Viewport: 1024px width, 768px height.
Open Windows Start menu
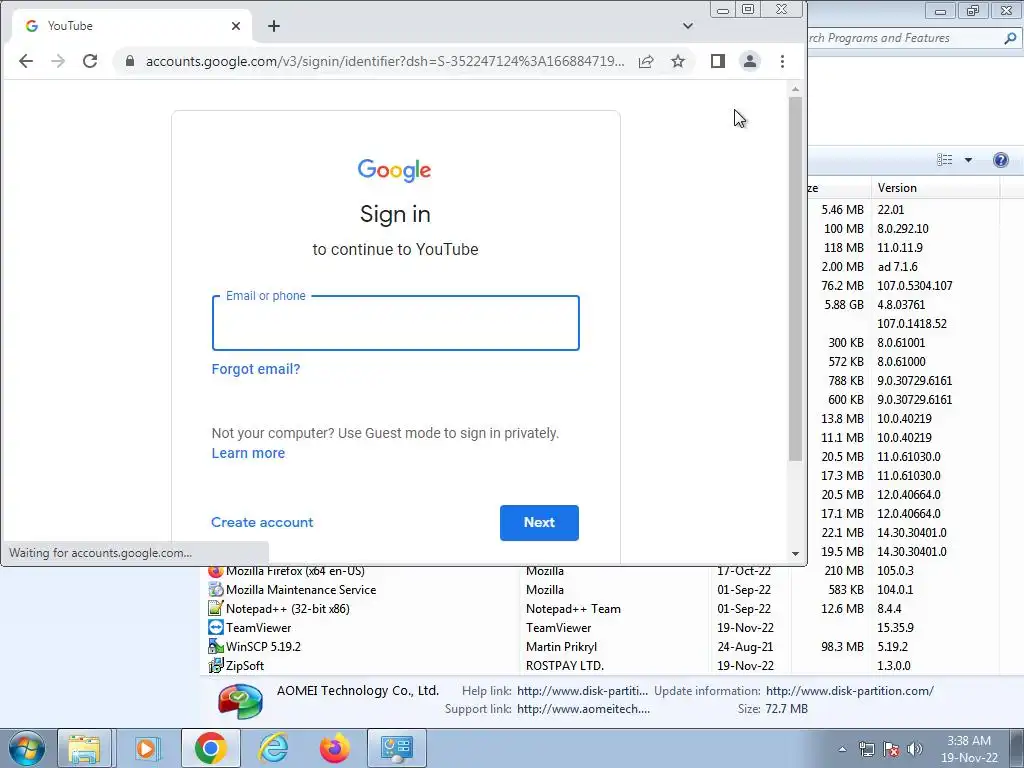27,748
